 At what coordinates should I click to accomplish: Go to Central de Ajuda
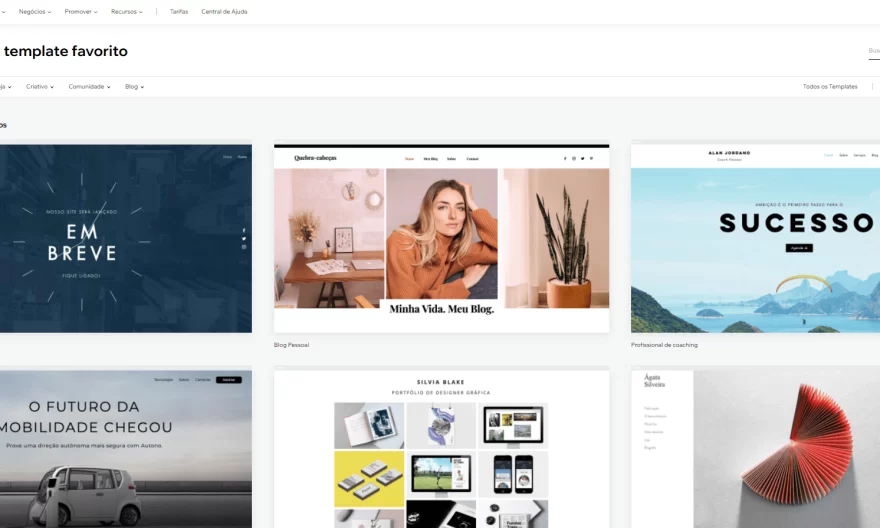[224, 12]
